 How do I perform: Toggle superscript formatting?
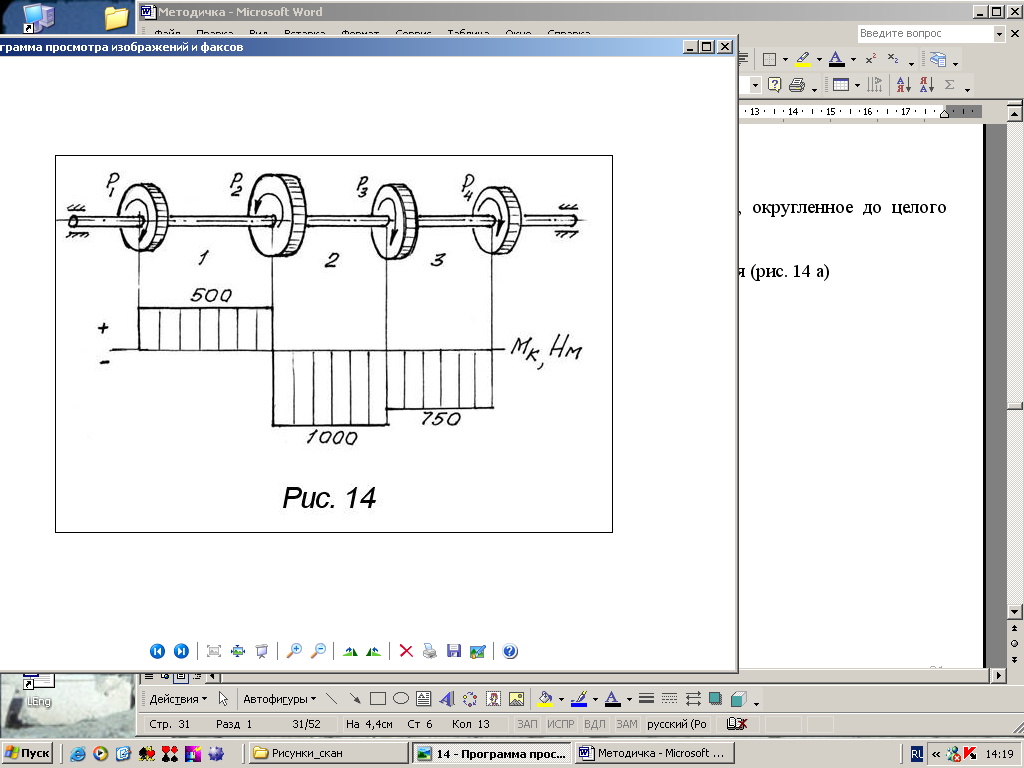871,59
